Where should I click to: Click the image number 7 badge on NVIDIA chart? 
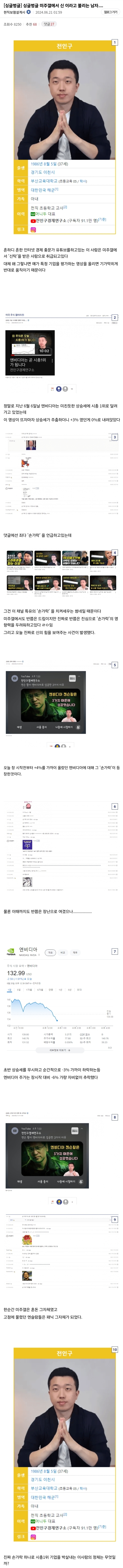pos(115,951)
